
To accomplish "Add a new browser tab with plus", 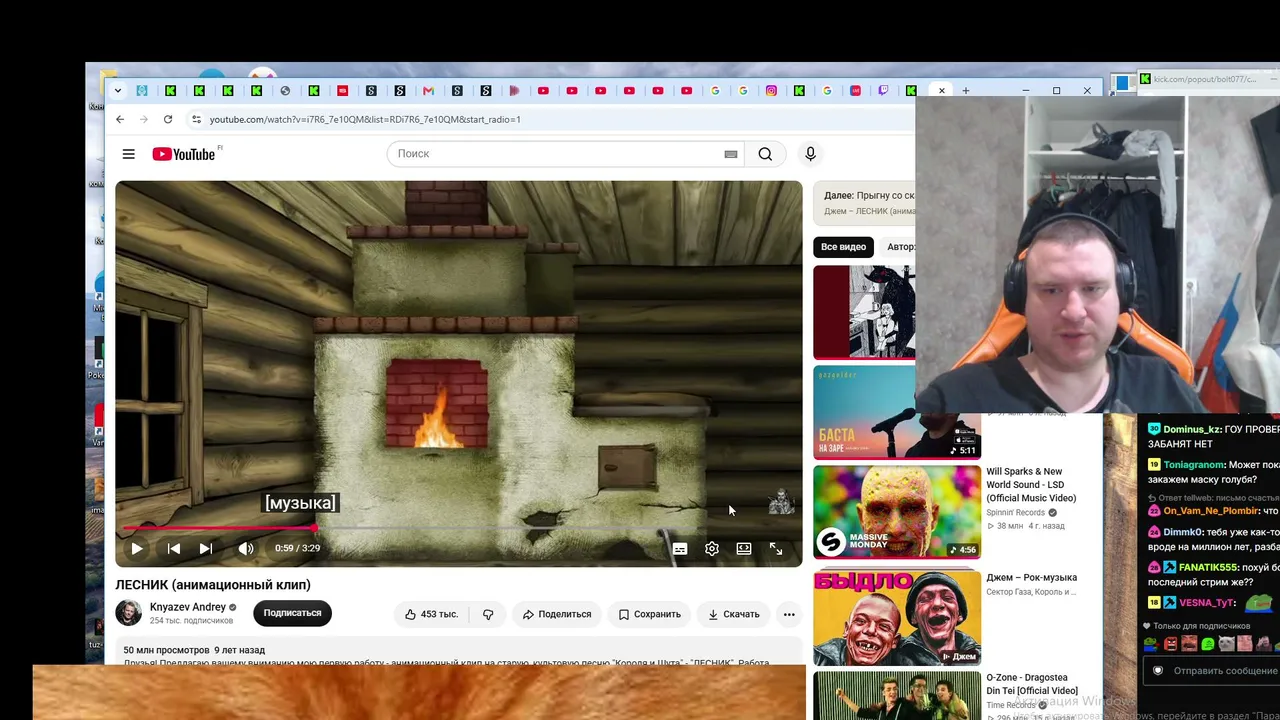I will click(x=966, y=91).
